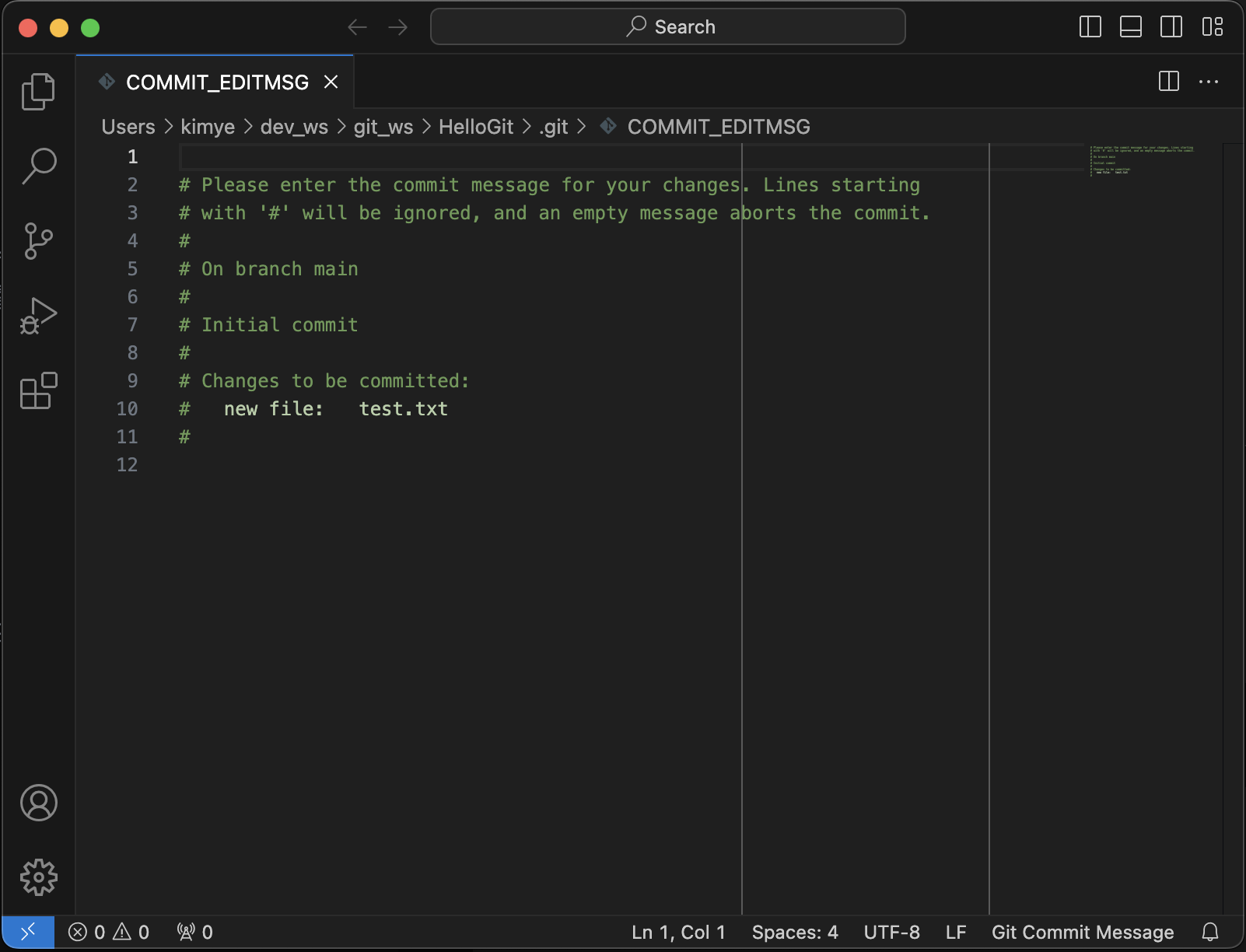The image size is (1246, 952).
Task: Open the Extensions view
Action: (38, 390)
